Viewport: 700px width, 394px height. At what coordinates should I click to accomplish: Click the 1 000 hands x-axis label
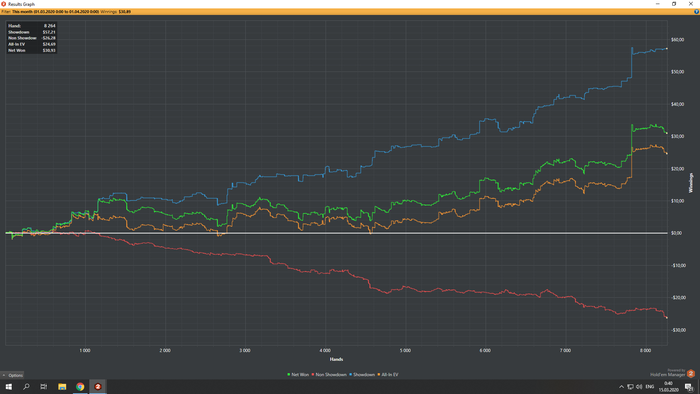[x=85, y=351]
